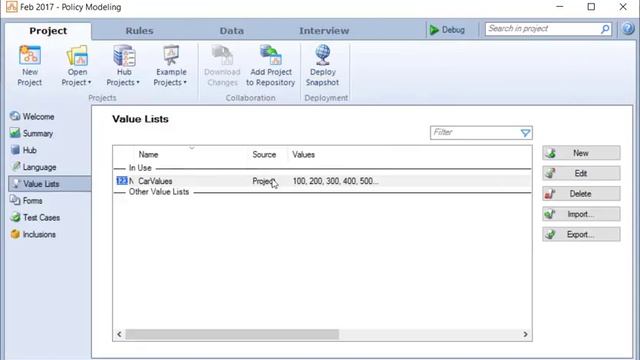Click the Policy Modeling title bar app icon

(11, 7)
